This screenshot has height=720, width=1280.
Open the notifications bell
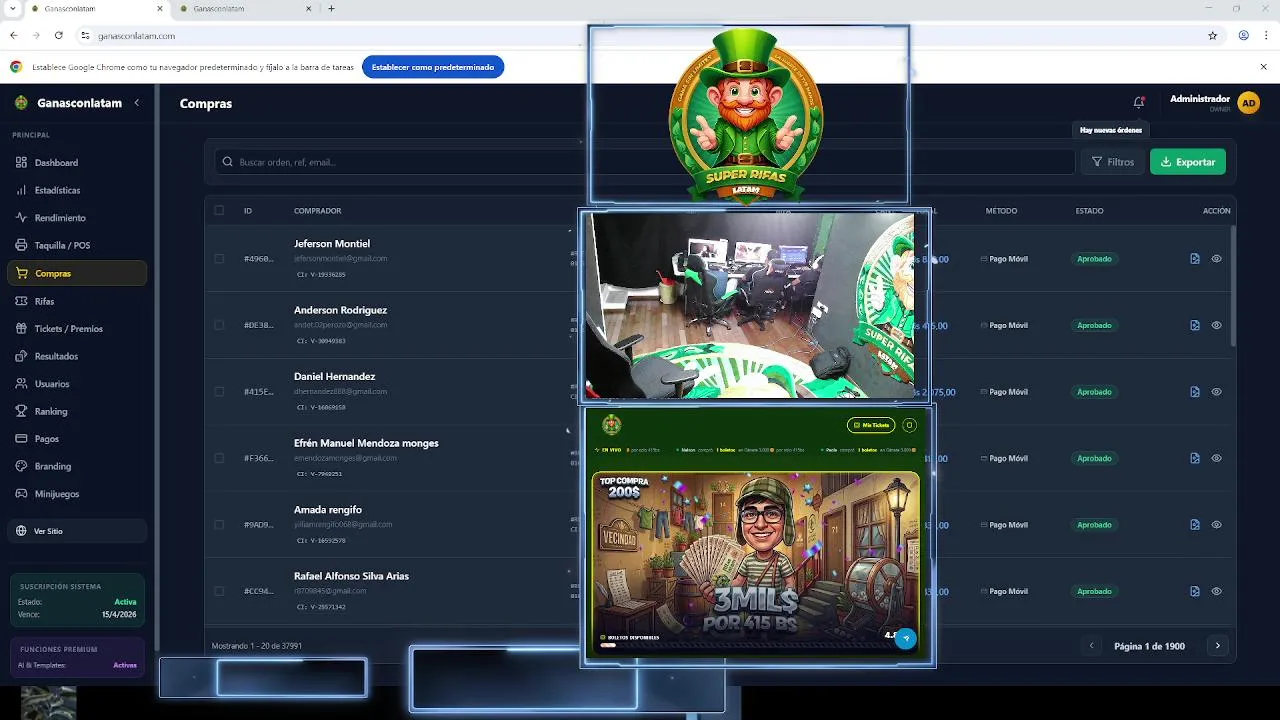(x=1138, y=103)
